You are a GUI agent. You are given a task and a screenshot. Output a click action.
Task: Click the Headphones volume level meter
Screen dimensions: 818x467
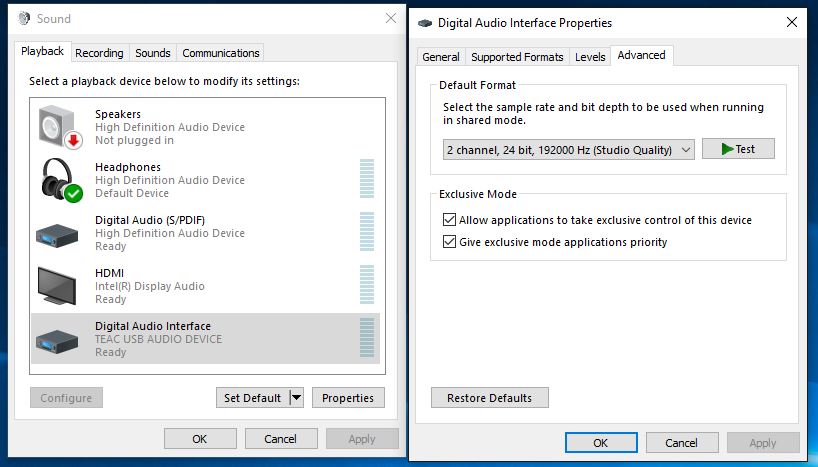click(x=366, y=180)
